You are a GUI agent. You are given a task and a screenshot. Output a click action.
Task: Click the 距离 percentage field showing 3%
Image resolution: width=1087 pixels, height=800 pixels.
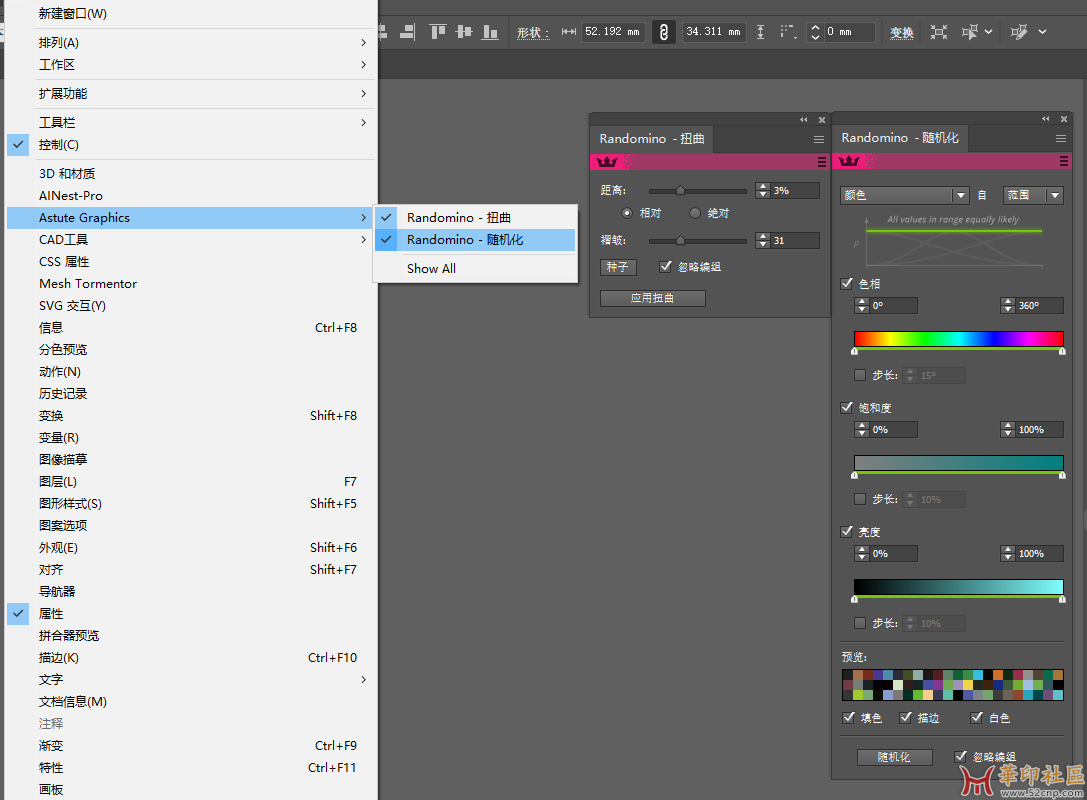pyautogui.click(x=795, y=191)
